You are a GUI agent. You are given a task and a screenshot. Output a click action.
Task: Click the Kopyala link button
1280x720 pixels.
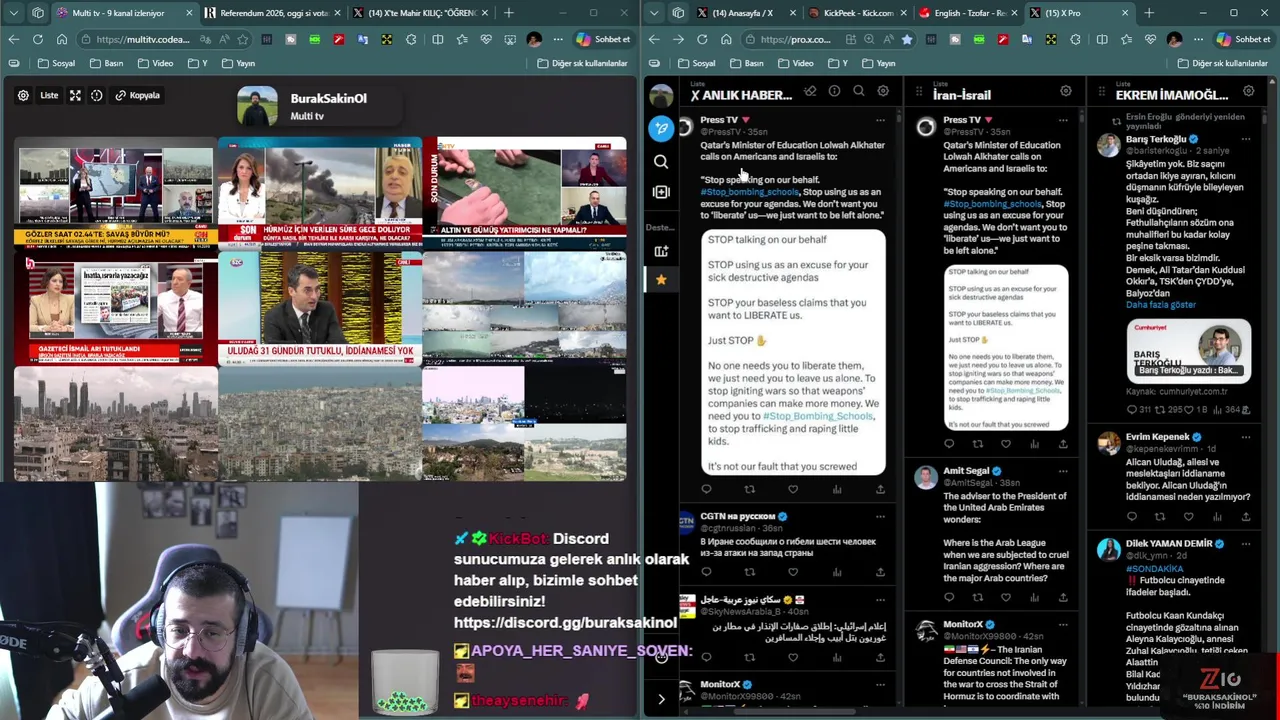138,95
